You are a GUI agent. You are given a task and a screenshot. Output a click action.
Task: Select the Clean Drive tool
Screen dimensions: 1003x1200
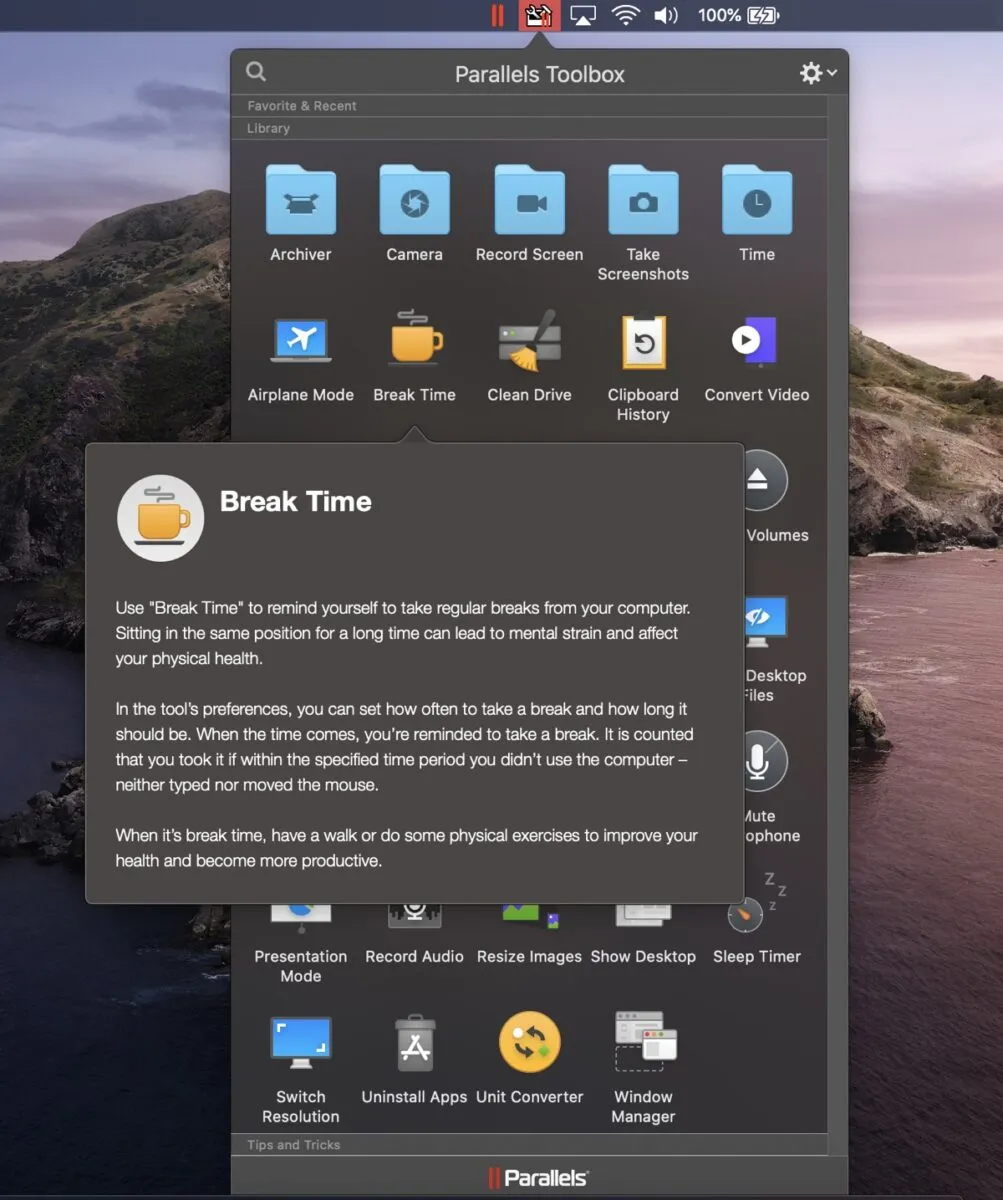528,341
